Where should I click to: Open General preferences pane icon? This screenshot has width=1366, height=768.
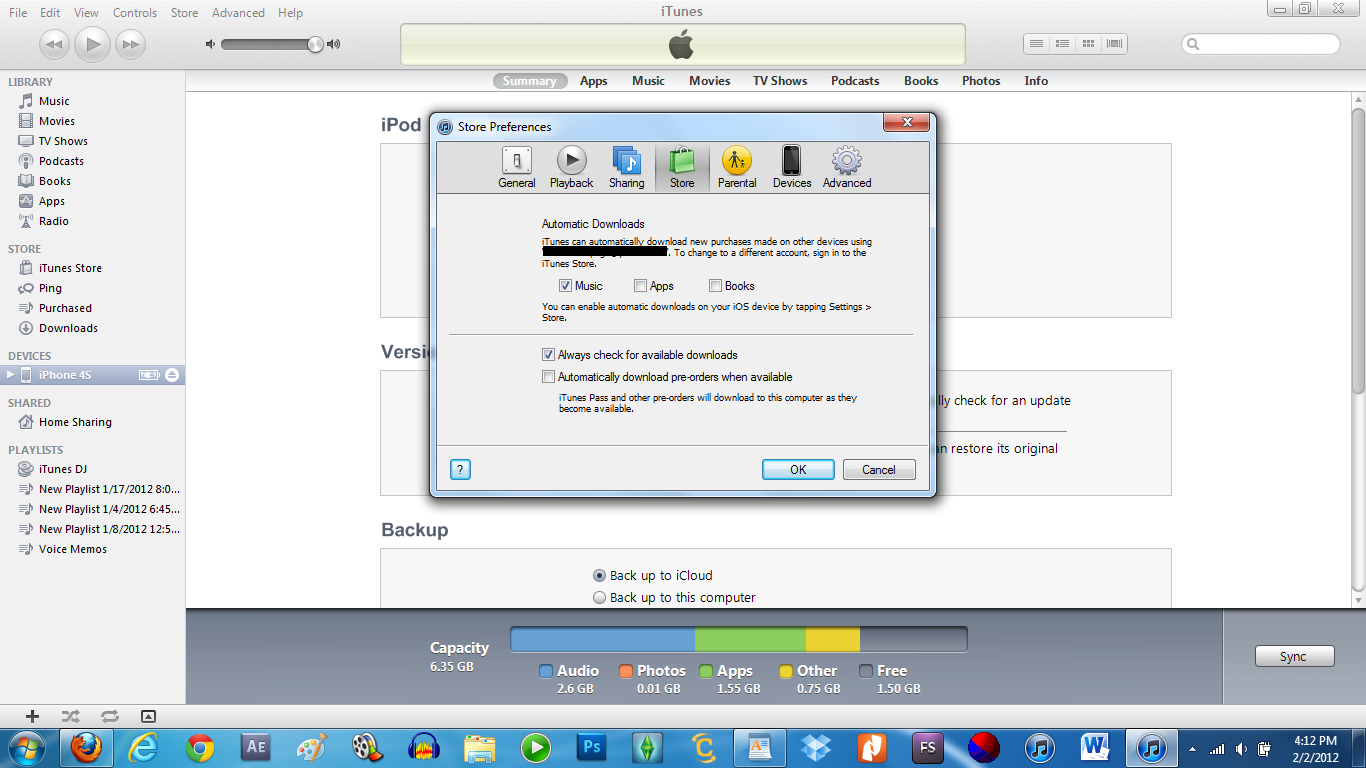tap(517, 167)
